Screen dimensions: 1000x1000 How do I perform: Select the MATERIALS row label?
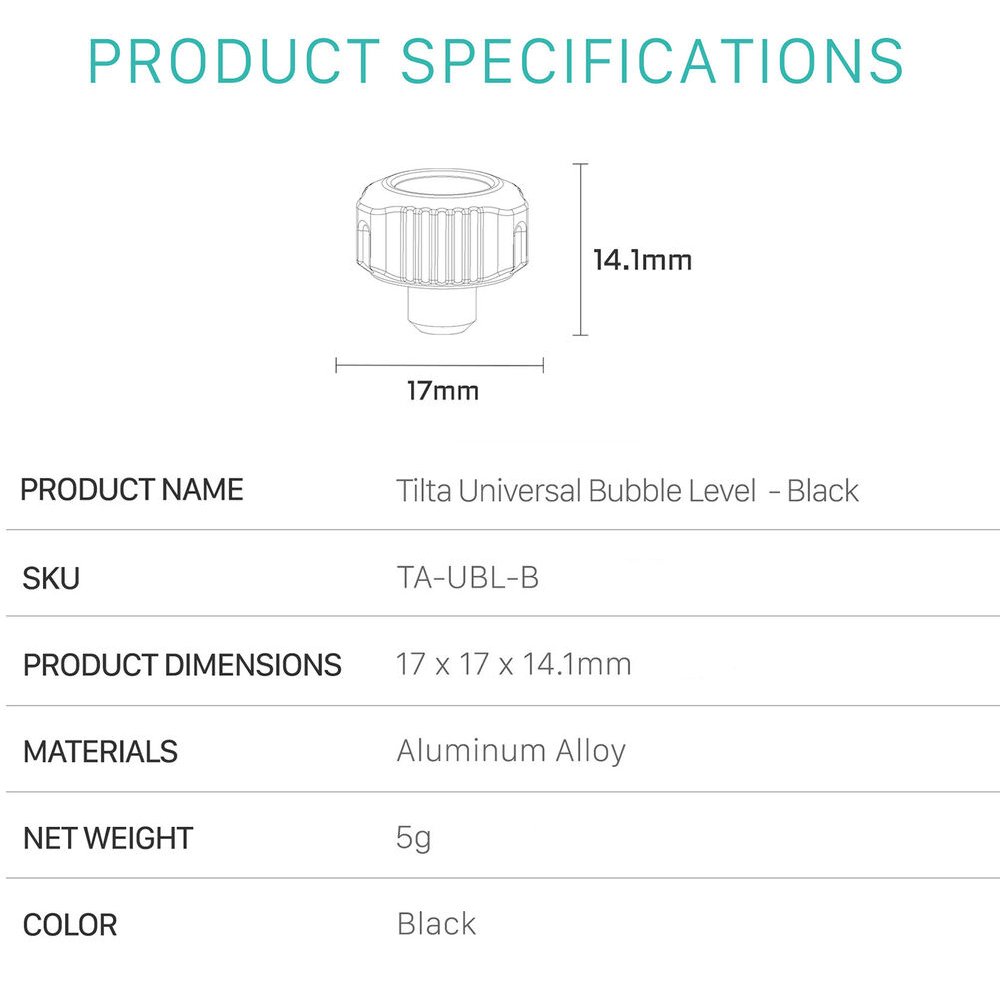100,751
